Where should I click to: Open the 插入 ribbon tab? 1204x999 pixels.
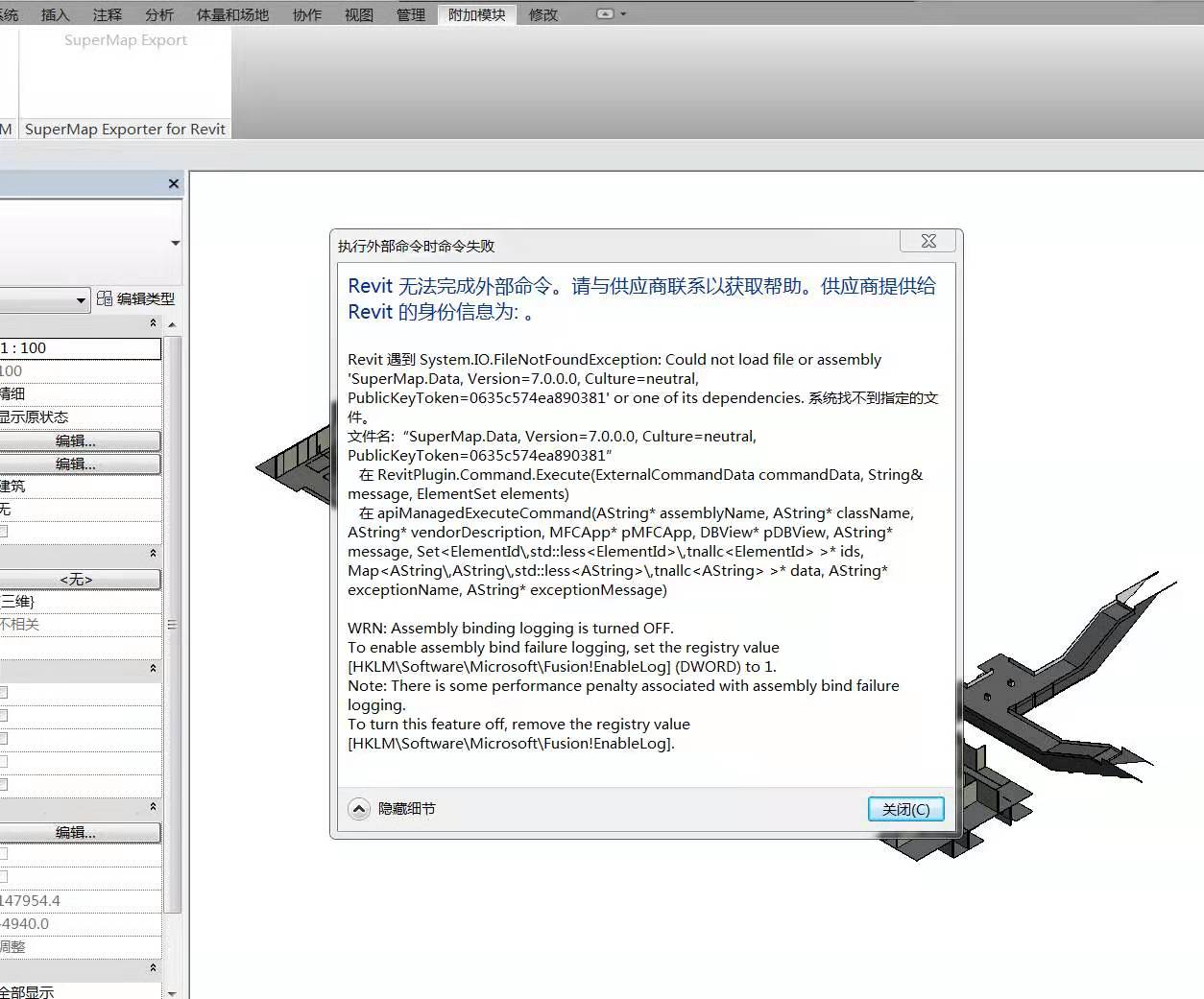click(x=56, y=14)
